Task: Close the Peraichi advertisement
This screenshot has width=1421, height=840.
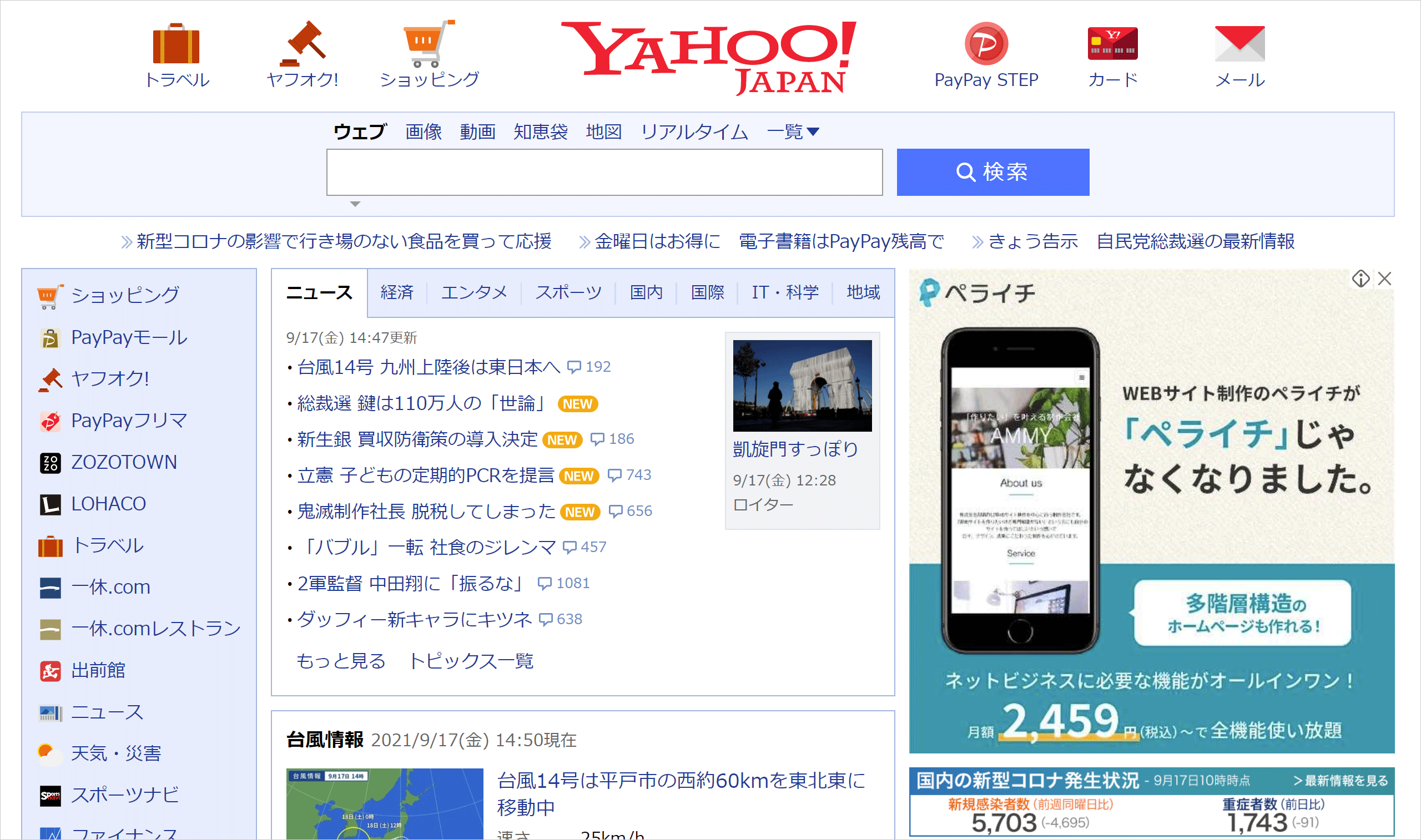Action: coord(1384,279)
